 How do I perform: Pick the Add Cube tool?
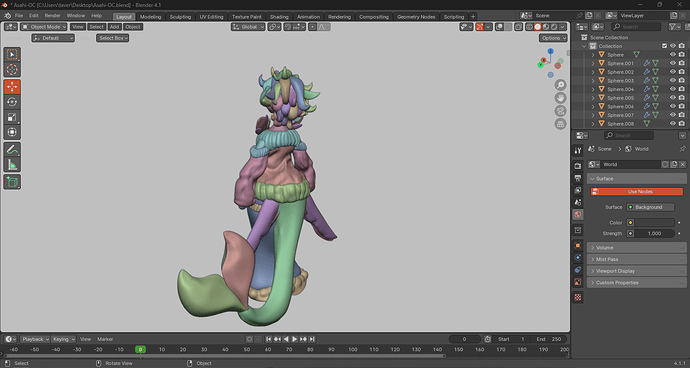tap(12, 182)
